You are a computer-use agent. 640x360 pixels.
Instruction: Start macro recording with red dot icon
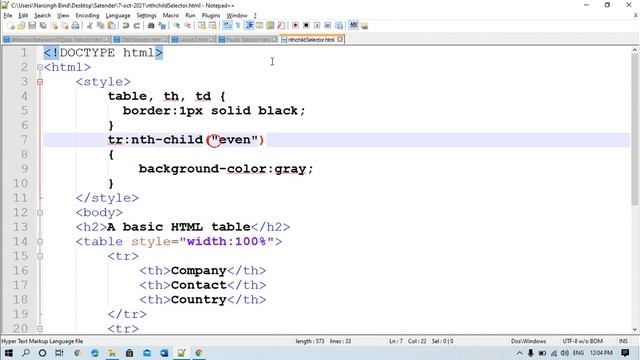click(296, 26)
